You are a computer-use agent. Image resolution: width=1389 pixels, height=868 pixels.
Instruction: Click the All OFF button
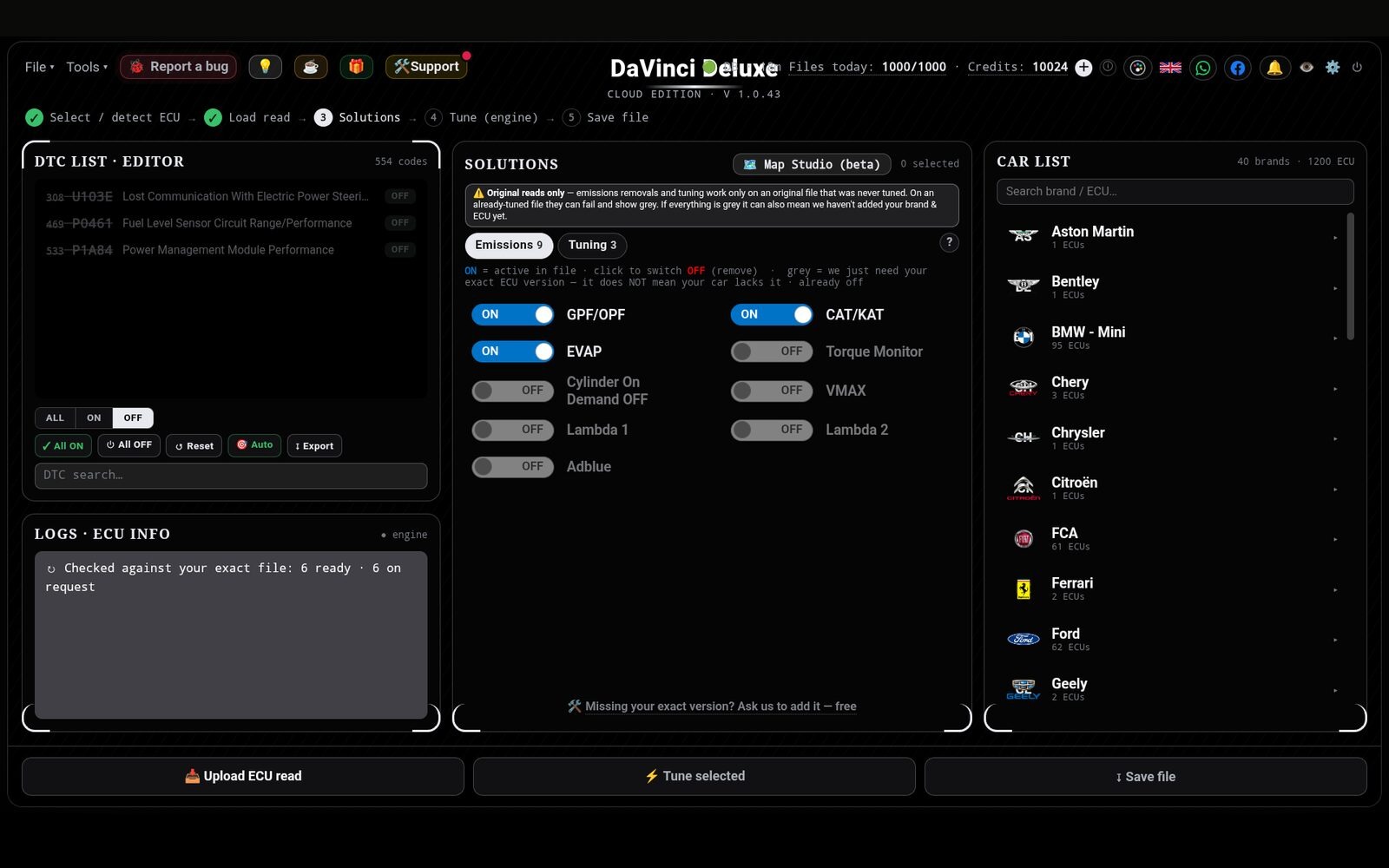point(128,445)
